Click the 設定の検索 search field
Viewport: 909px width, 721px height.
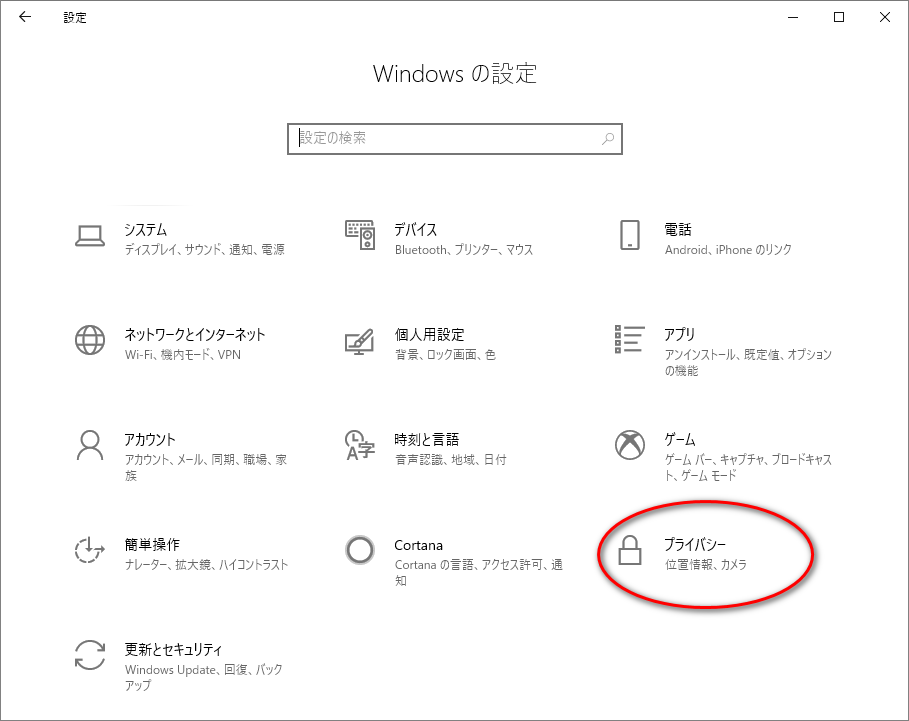click(445, 139)
